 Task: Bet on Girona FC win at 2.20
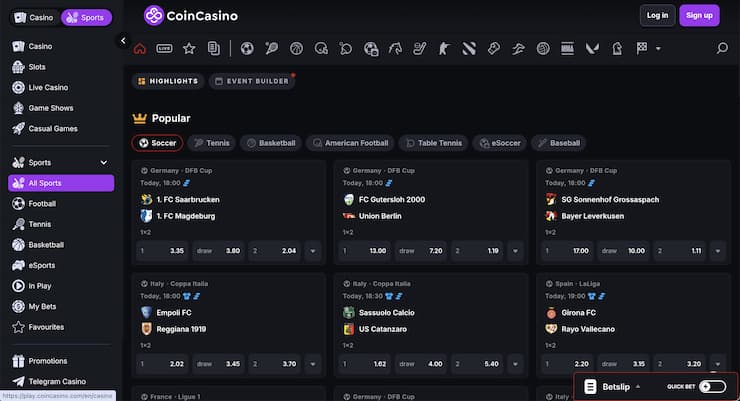pyautogui.click(x=567, y=364)
